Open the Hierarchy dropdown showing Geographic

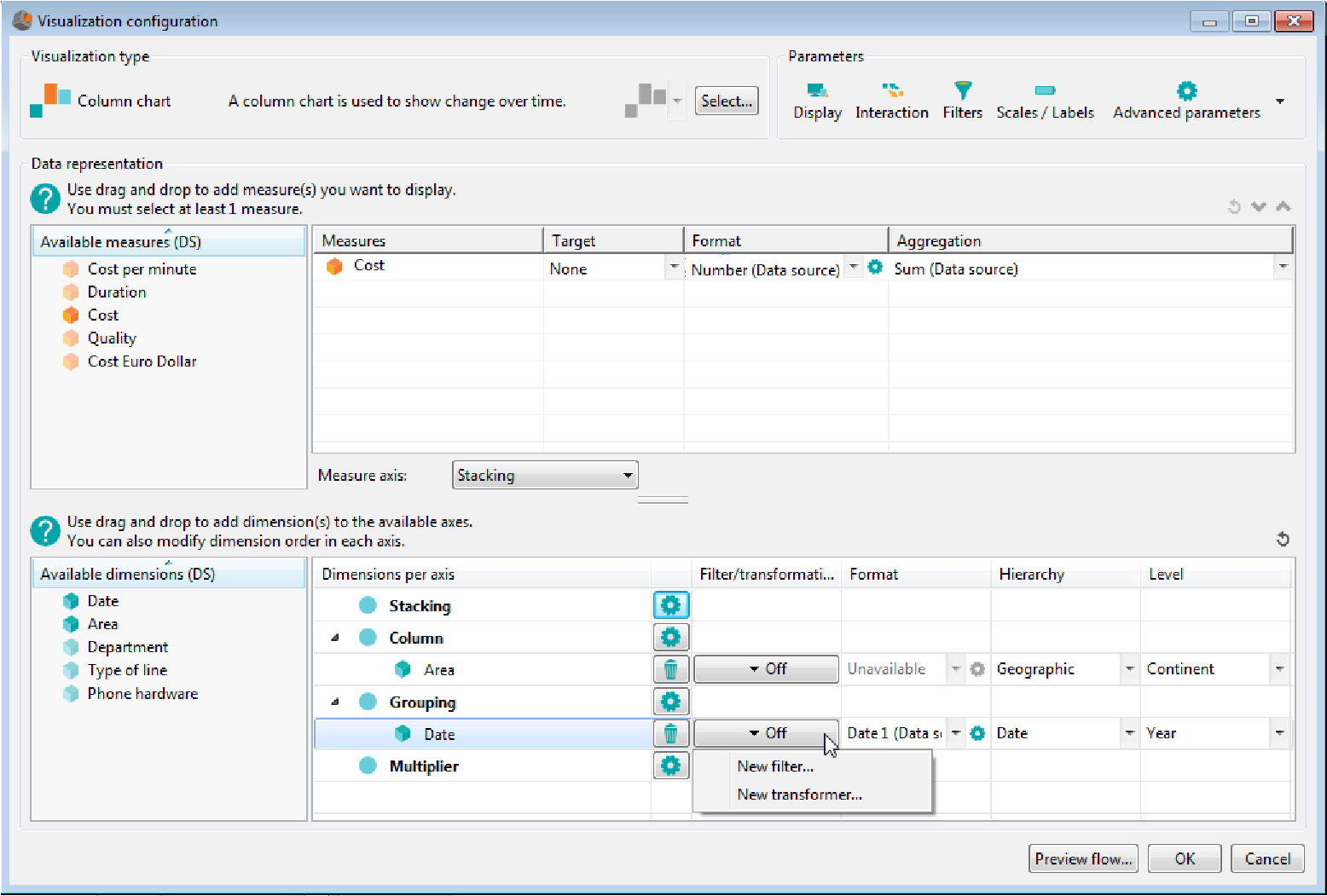pos(1129,669)
